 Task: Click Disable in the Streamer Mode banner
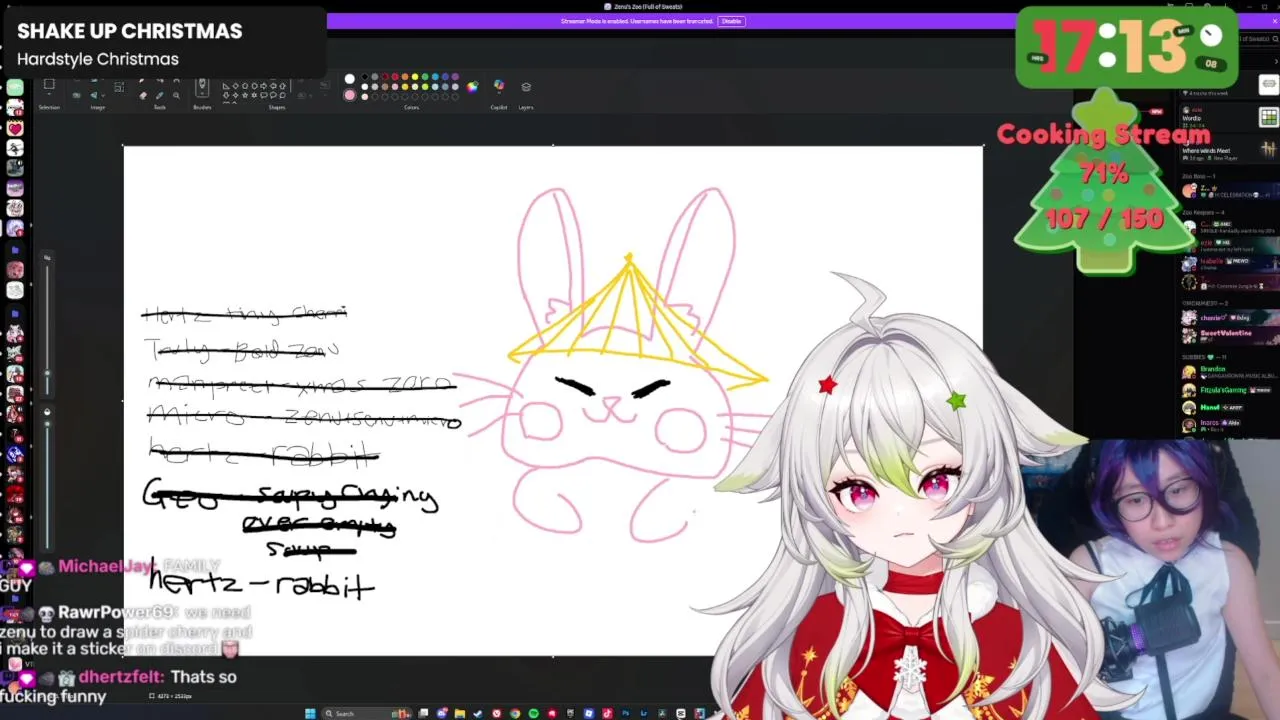731,21
